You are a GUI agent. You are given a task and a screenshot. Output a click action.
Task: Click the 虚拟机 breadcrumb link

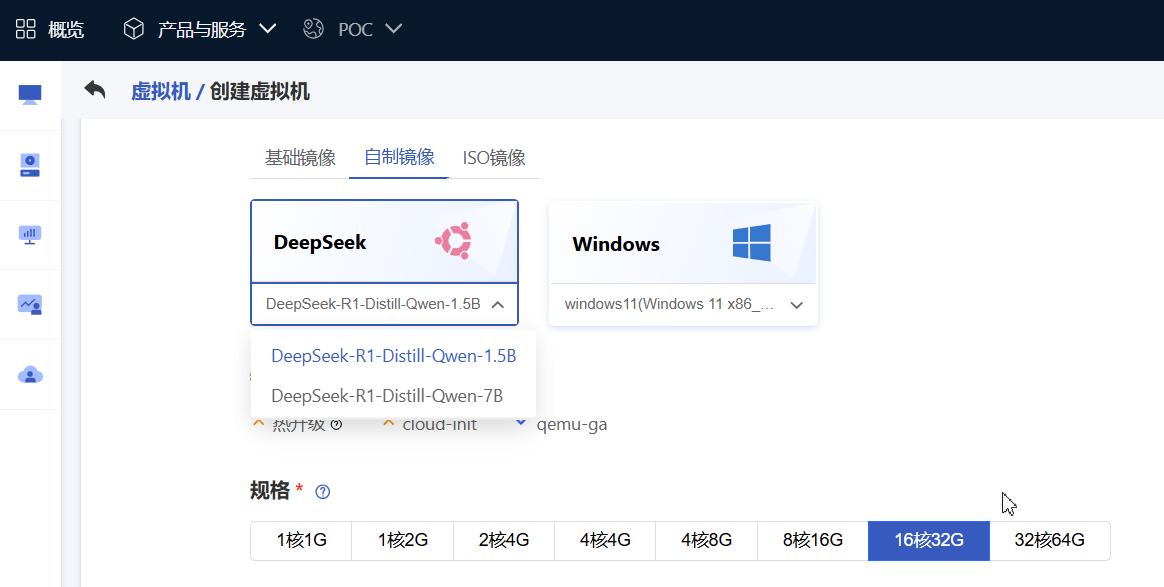[x=160, y=92]
